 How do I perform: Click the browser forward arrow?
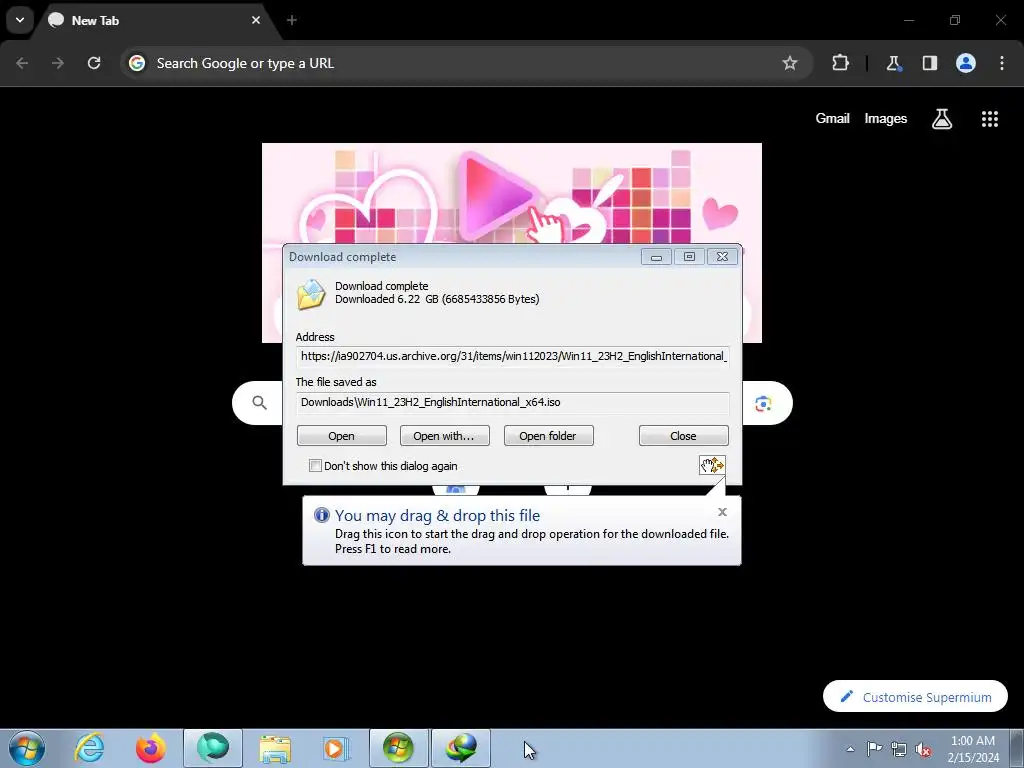58,63
